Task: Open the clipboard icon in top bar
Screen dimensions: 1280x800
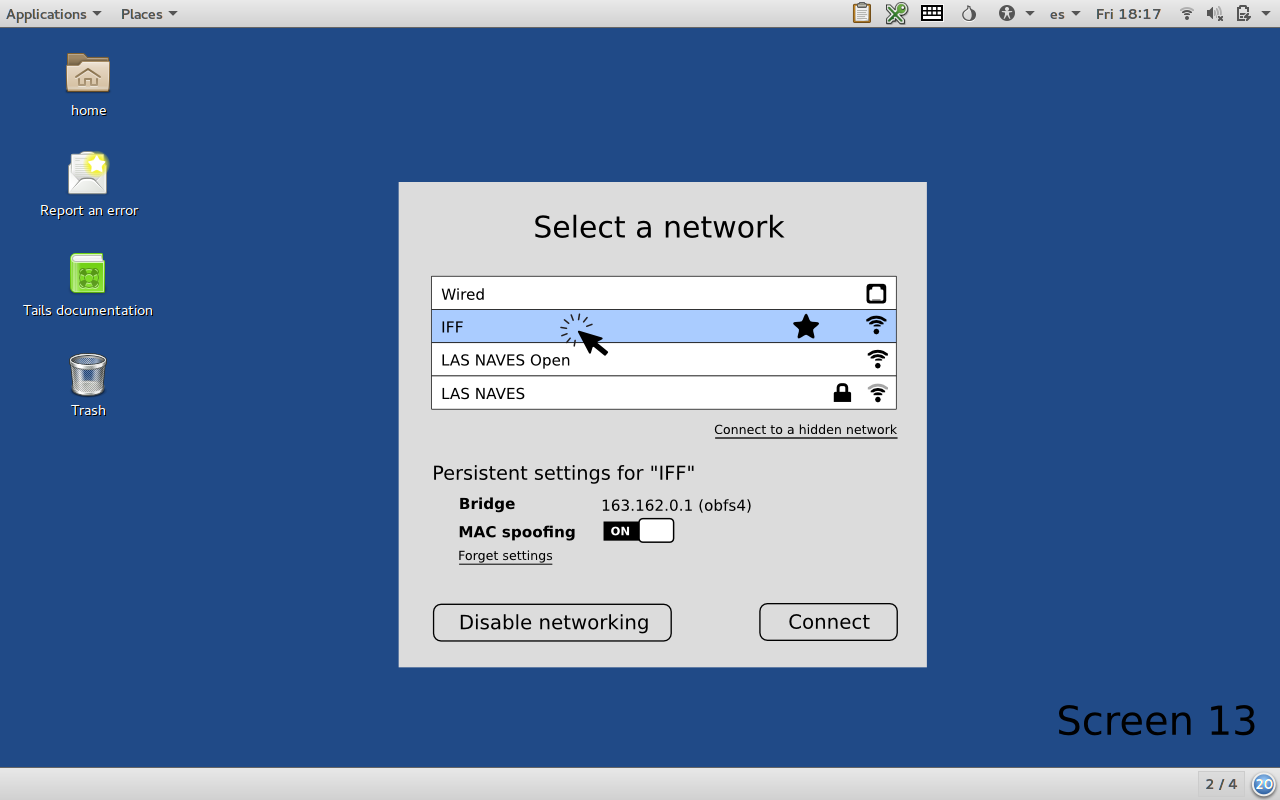Action: (x=861, y=13)
